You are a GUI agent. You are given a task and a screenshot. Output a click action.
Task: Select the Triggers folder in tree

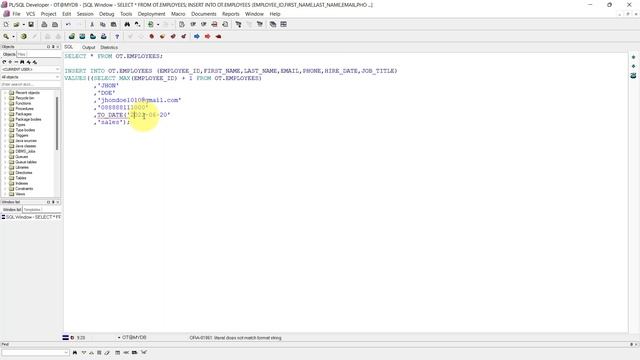pyautogui.click(x=22, y=135)
